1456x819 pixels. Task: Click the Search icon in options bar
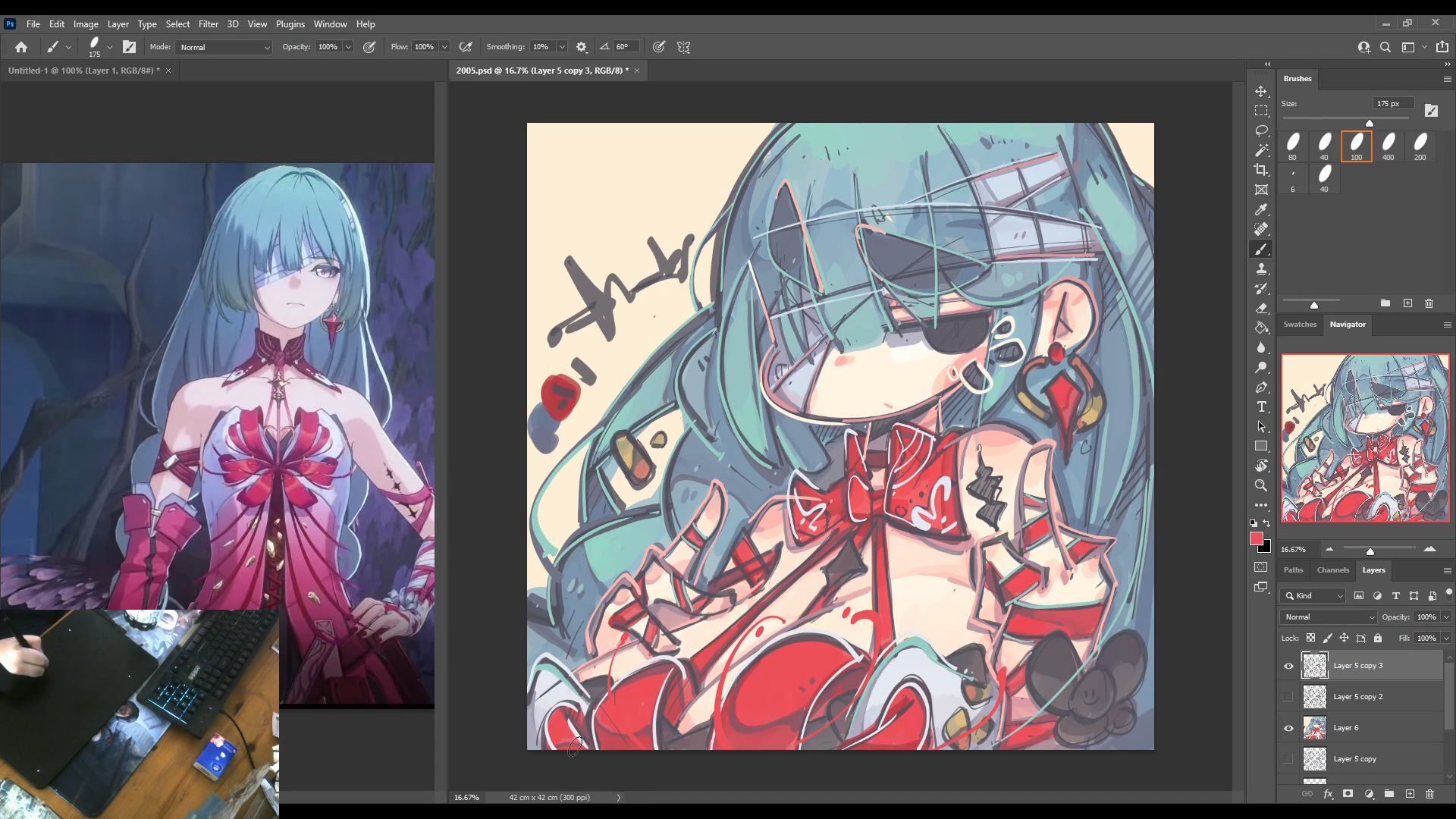(1385, 47)
